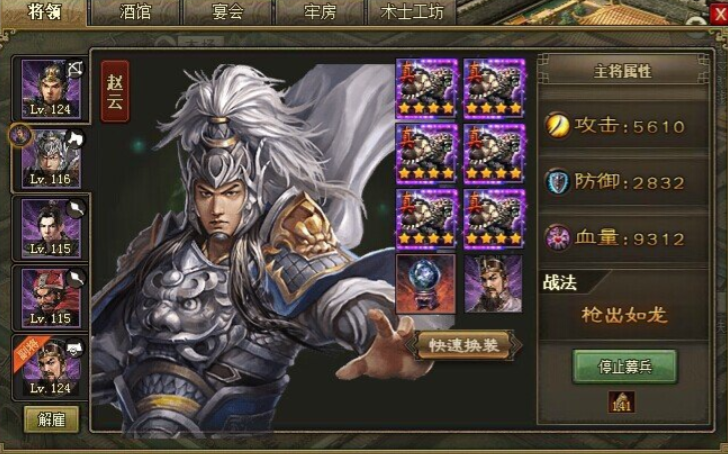Click the 解雇 dismiss button
Screen dimensions: 728x454
point(51,420)
